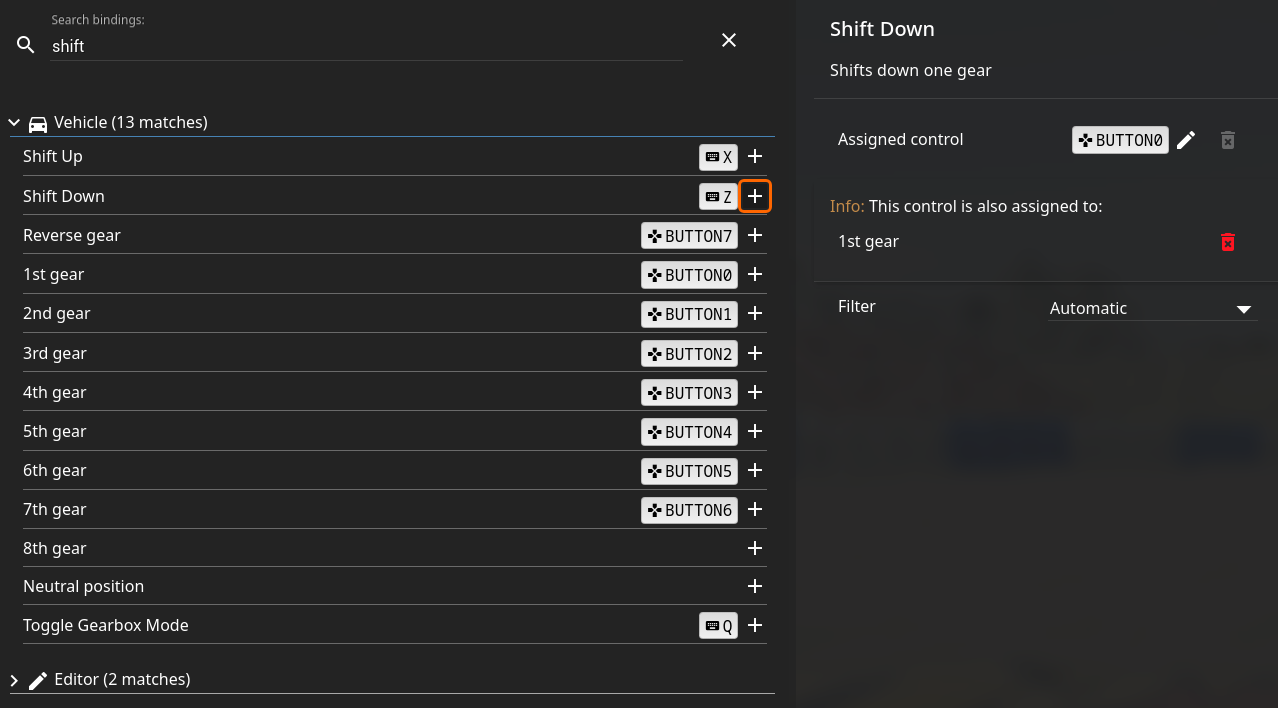Select the Shift Down binding row
This screenshot has height=708, width=1278.
click(300, 196)
